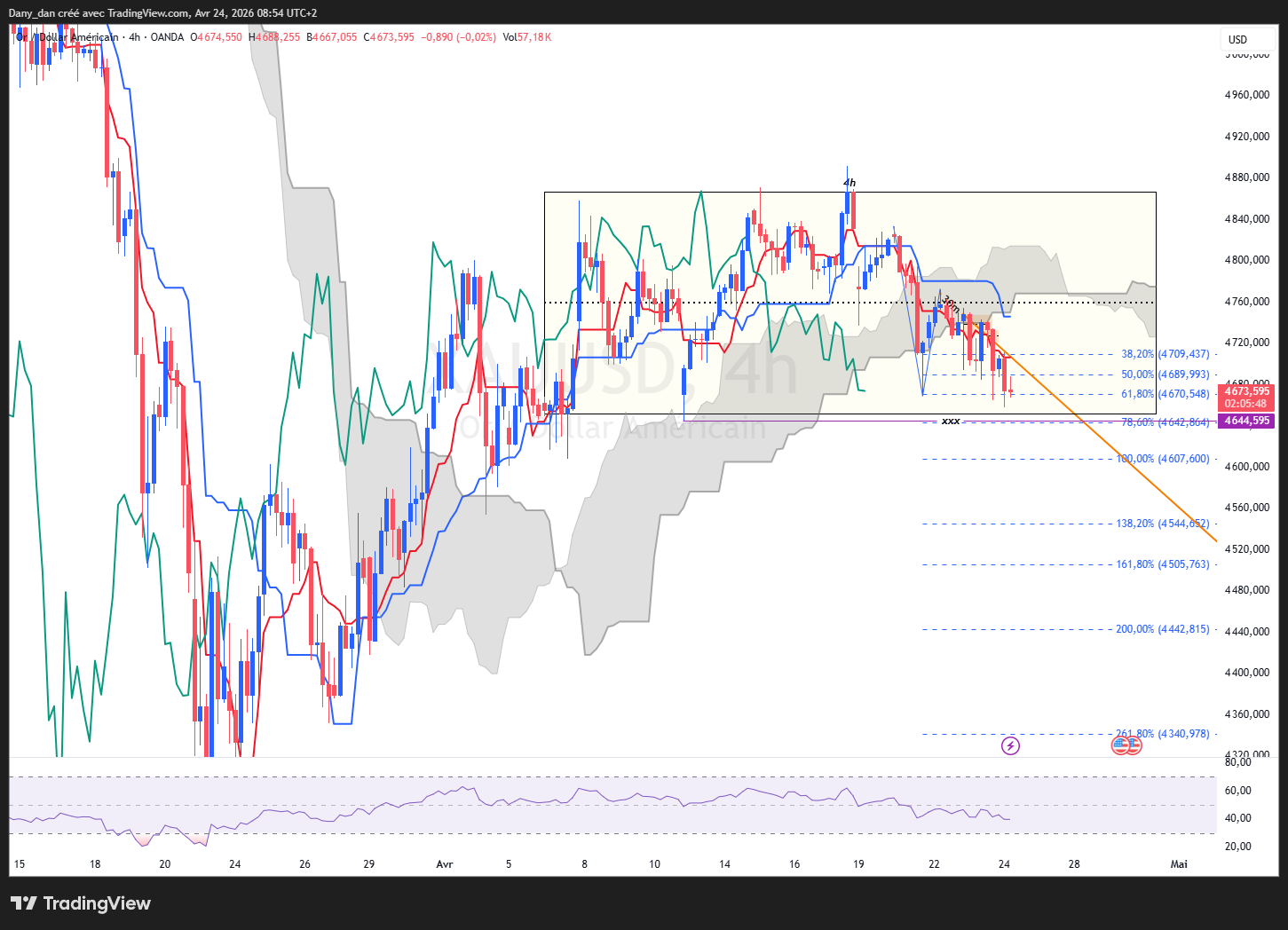Click the volume value Vol 57,18K

click(527, 37)
